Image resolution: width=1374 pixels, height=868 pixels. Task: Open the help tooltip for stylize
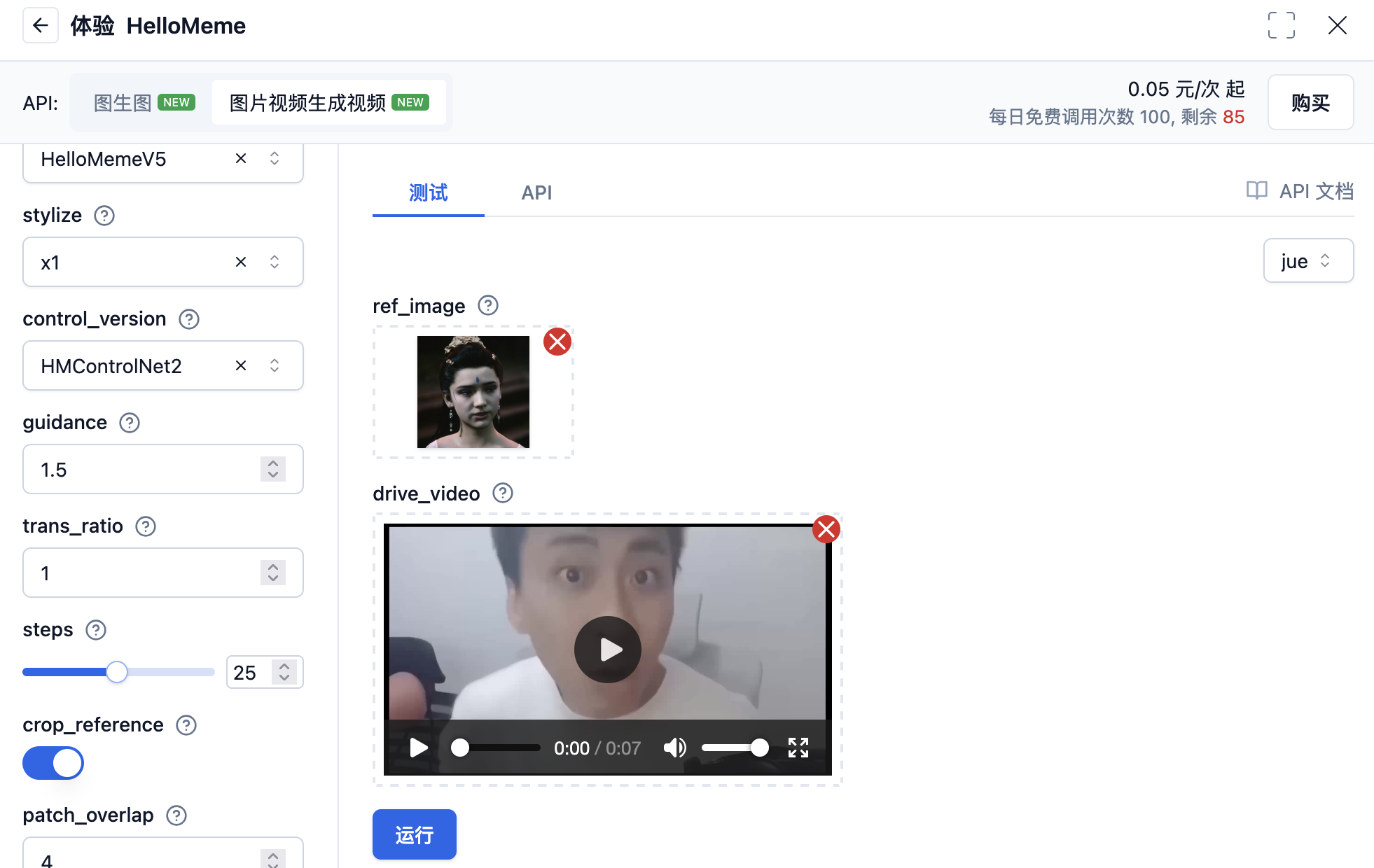[104, 216]
